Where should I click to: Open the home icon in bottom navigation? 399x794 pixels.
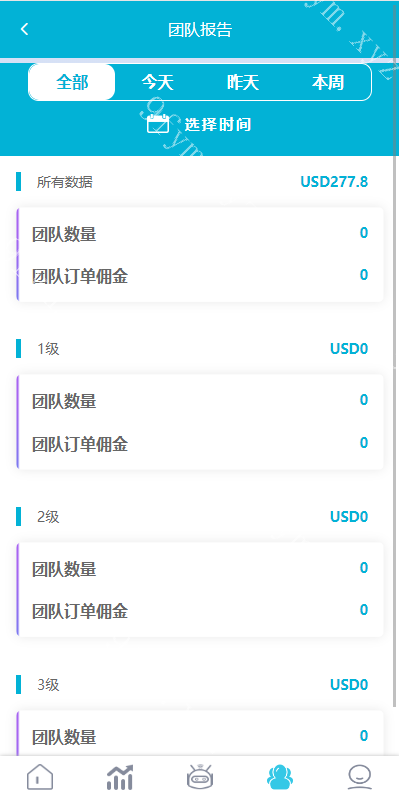tap(40, 776)
